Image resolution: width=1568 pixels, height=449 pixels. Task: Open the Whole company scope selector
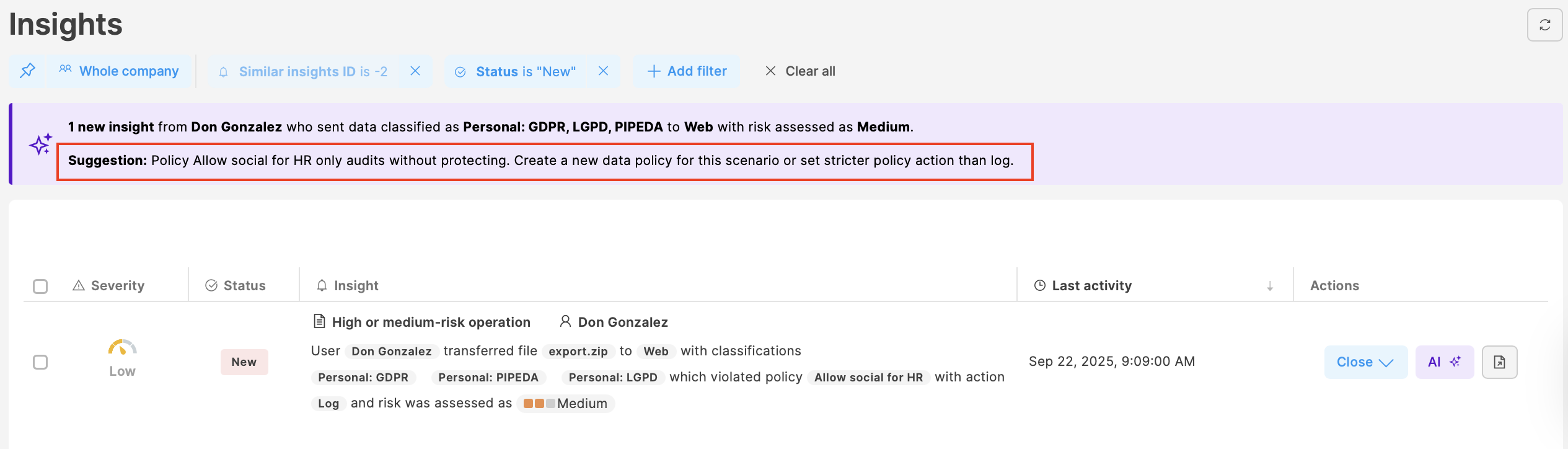120,71
